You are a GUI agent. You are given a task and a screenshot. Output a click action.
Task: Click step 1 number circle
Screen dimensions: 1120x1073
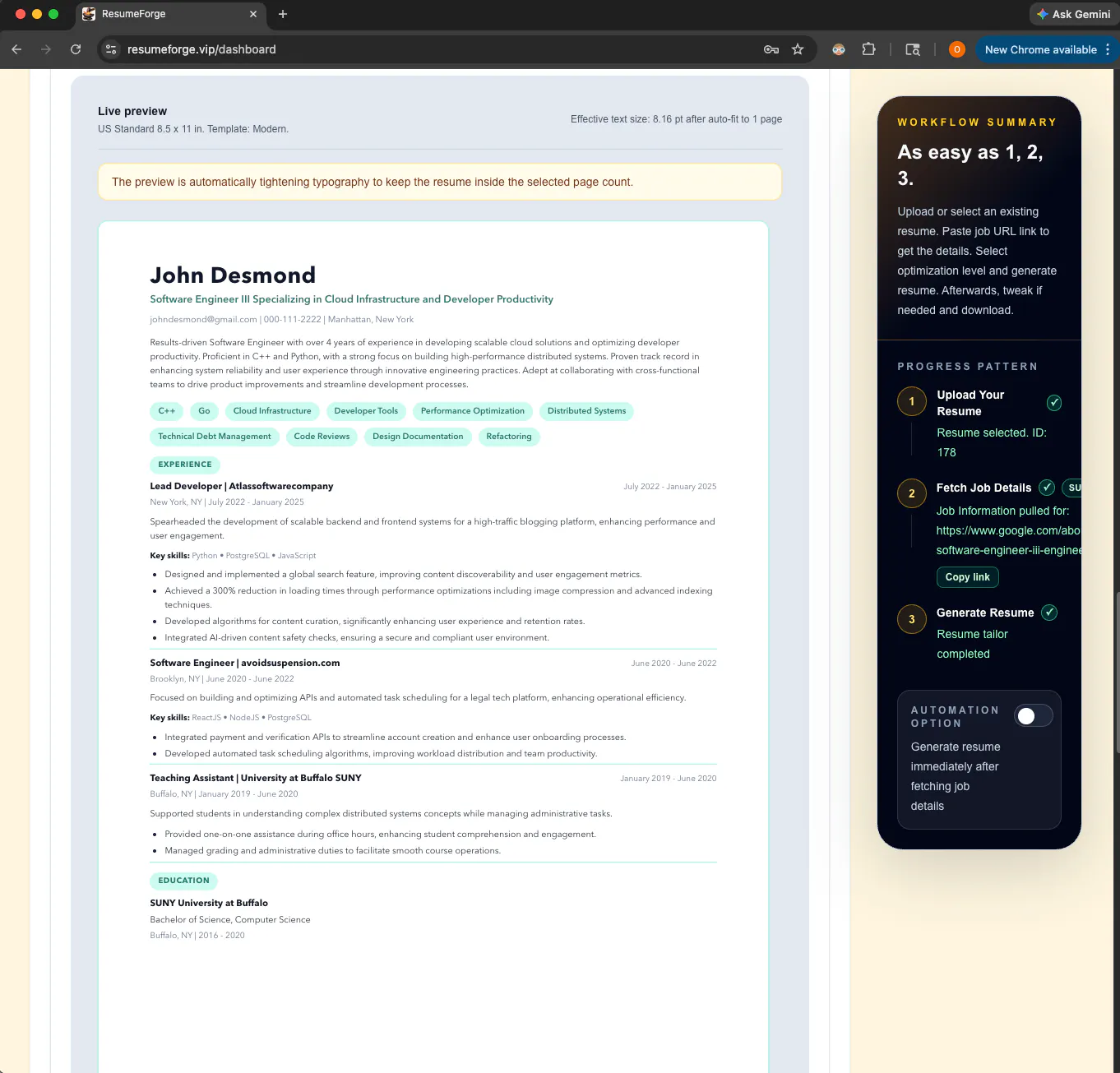click(912, 401)
